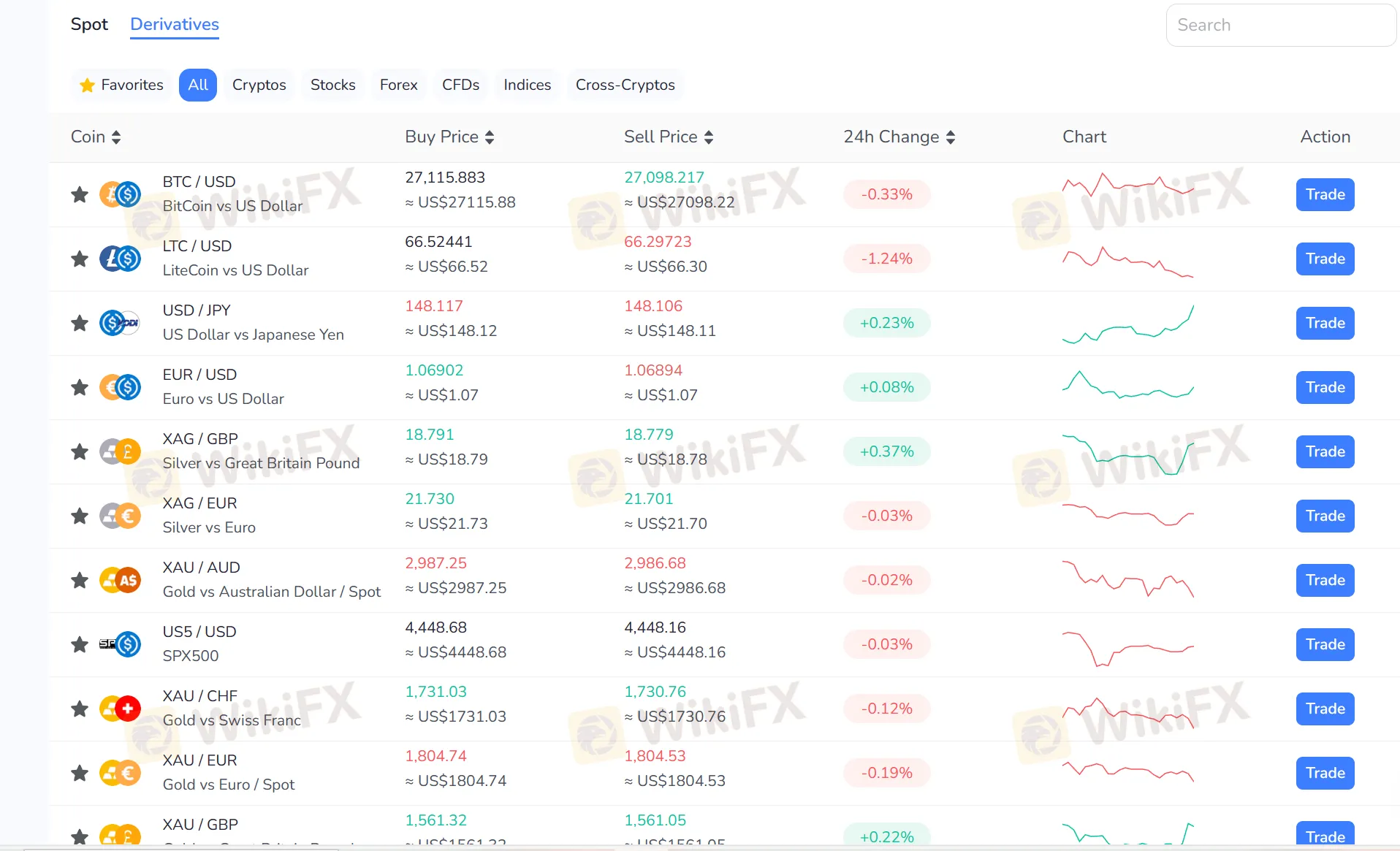Sort the Coin column
Image resolution: width=1400 pixels, height=851 pixels.
click(x=116, y=137)
